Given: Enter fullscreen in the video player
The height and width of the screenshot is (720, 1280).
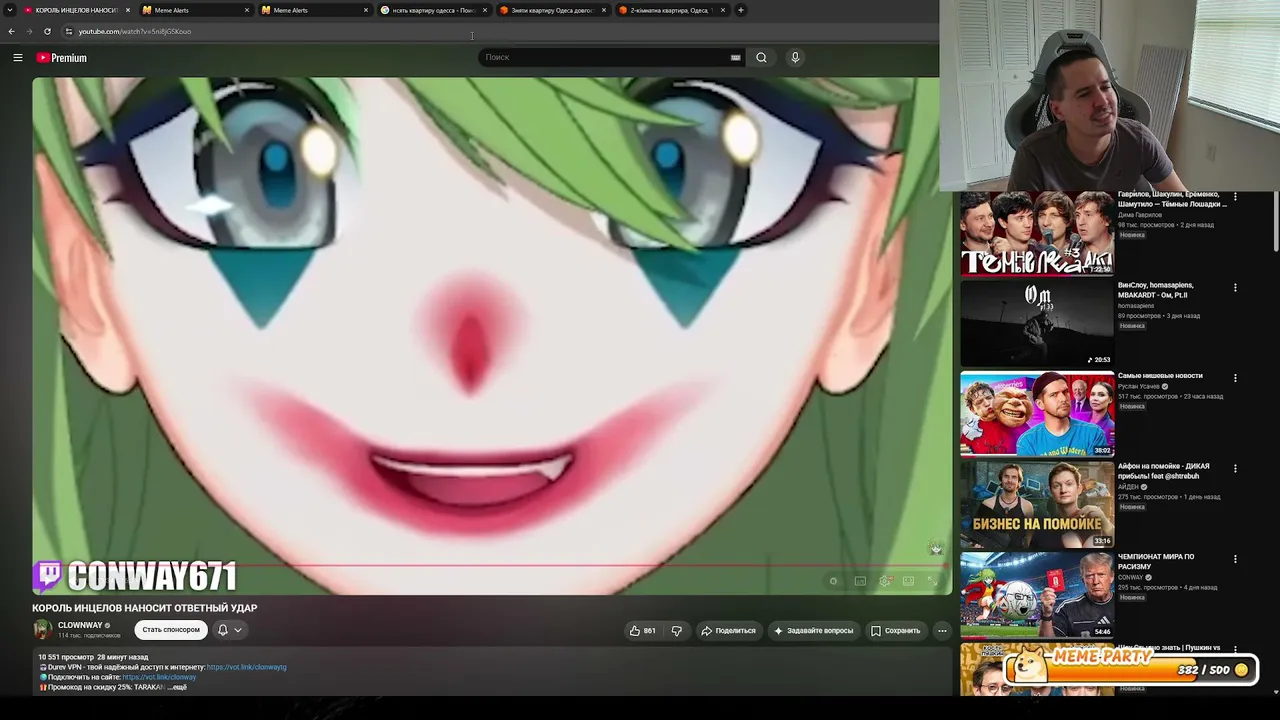Looking at the screenshot, I should 933,581.
